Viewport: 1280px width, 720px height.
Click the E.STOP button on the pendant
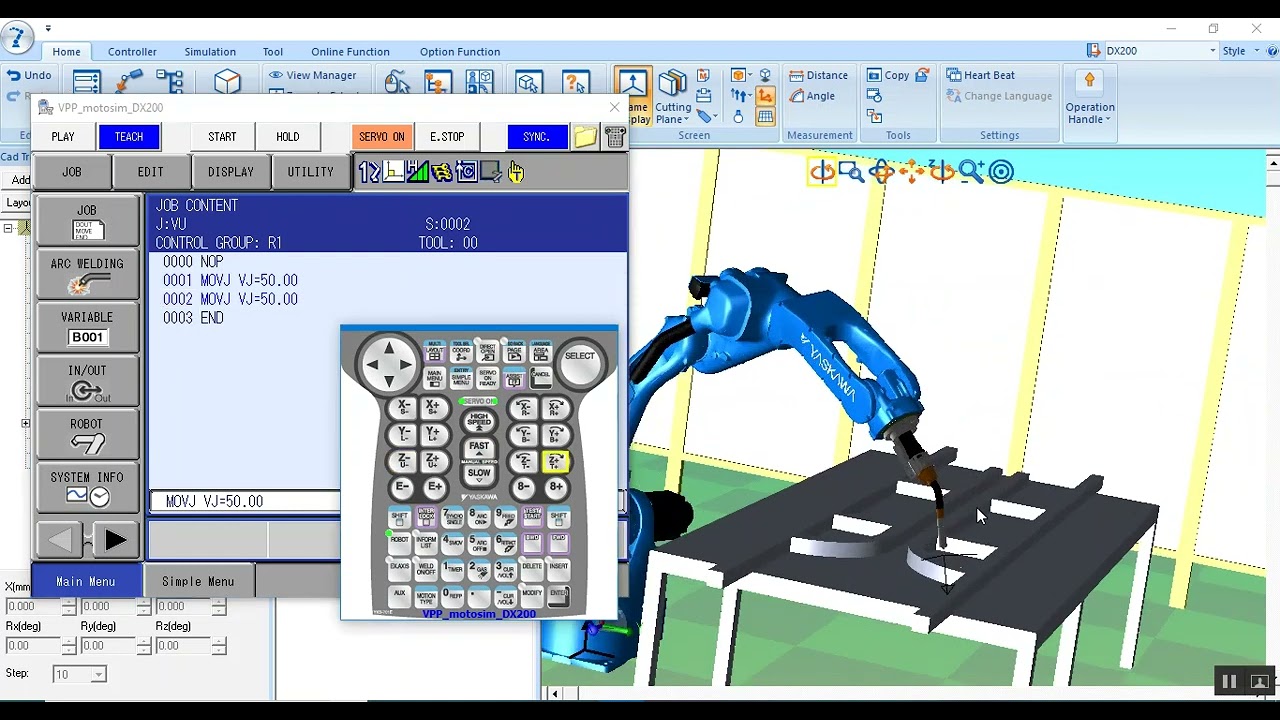(447, 137)
